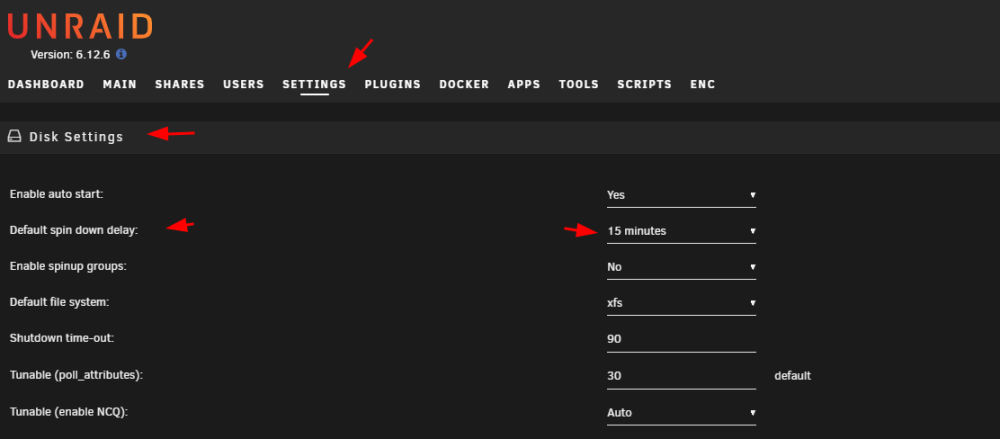Change the Enable spinup groups dropdown
The image size is (1000, 439).
click(681, 267)
